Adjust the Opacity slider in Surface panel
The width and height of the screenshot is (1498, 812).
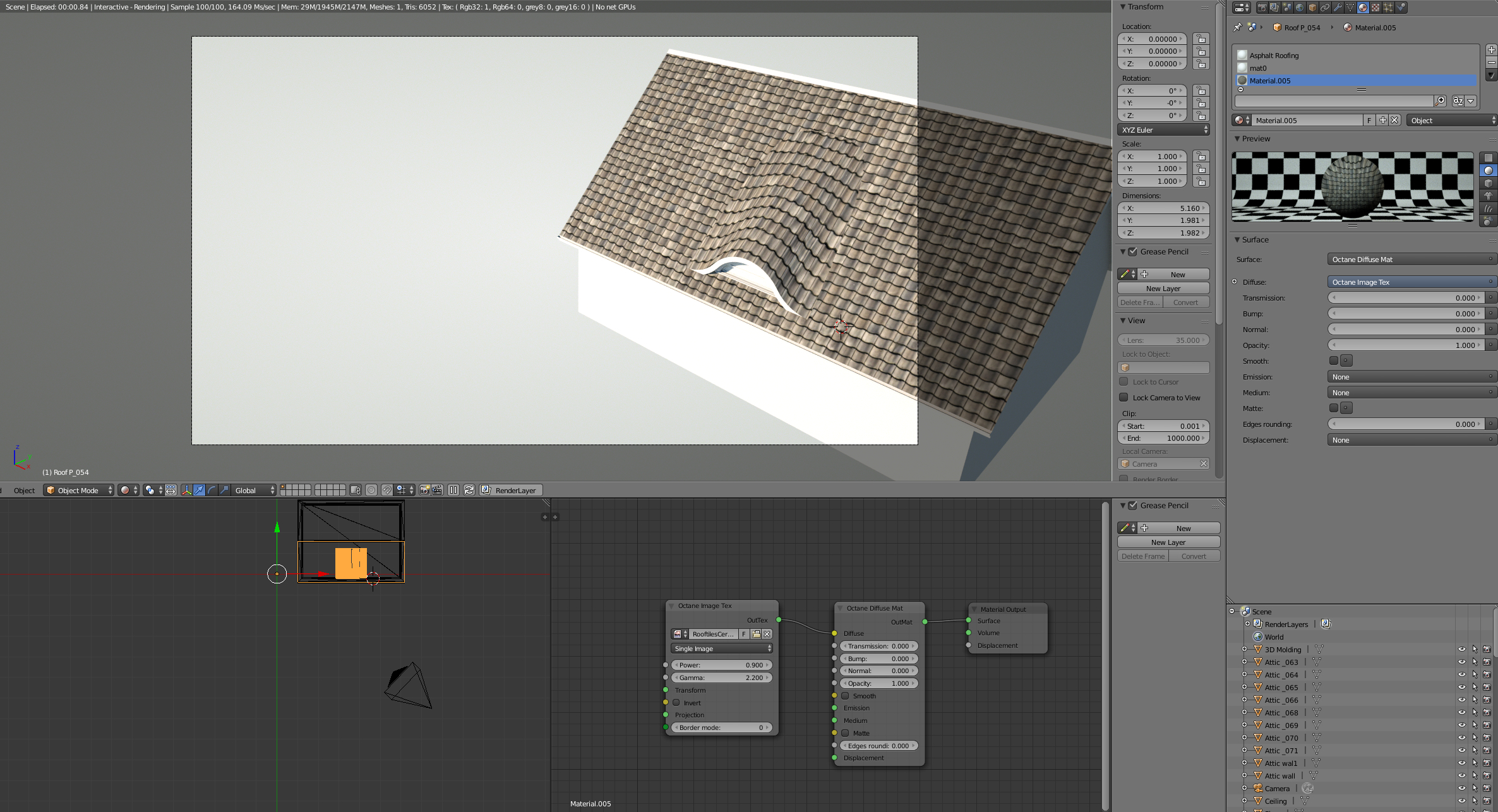[x=1405, y=345]
